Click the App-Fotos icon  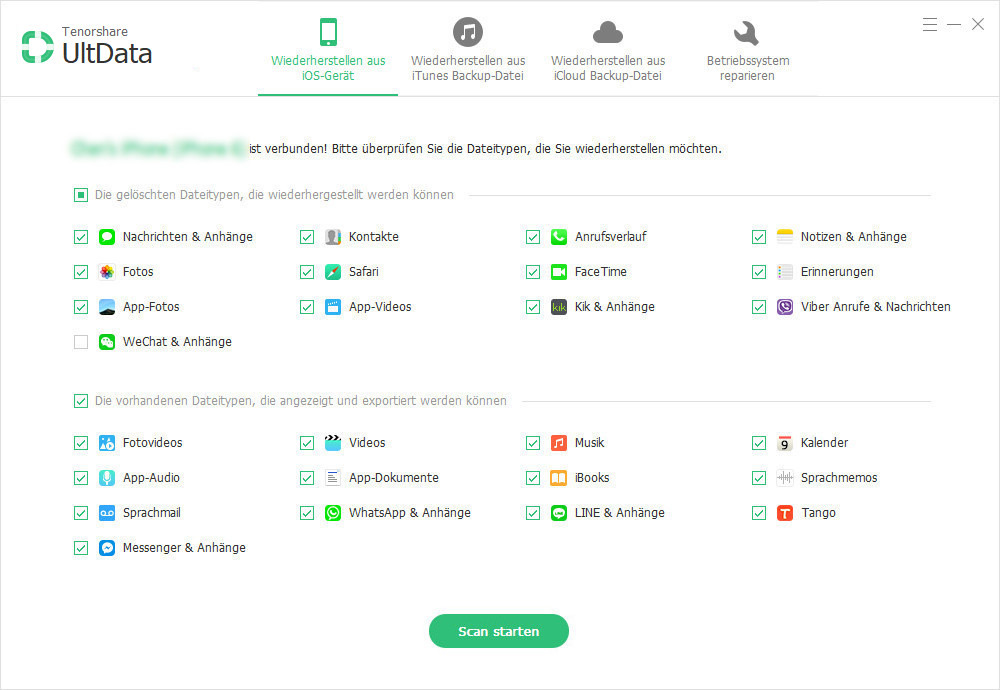[107, 307]
